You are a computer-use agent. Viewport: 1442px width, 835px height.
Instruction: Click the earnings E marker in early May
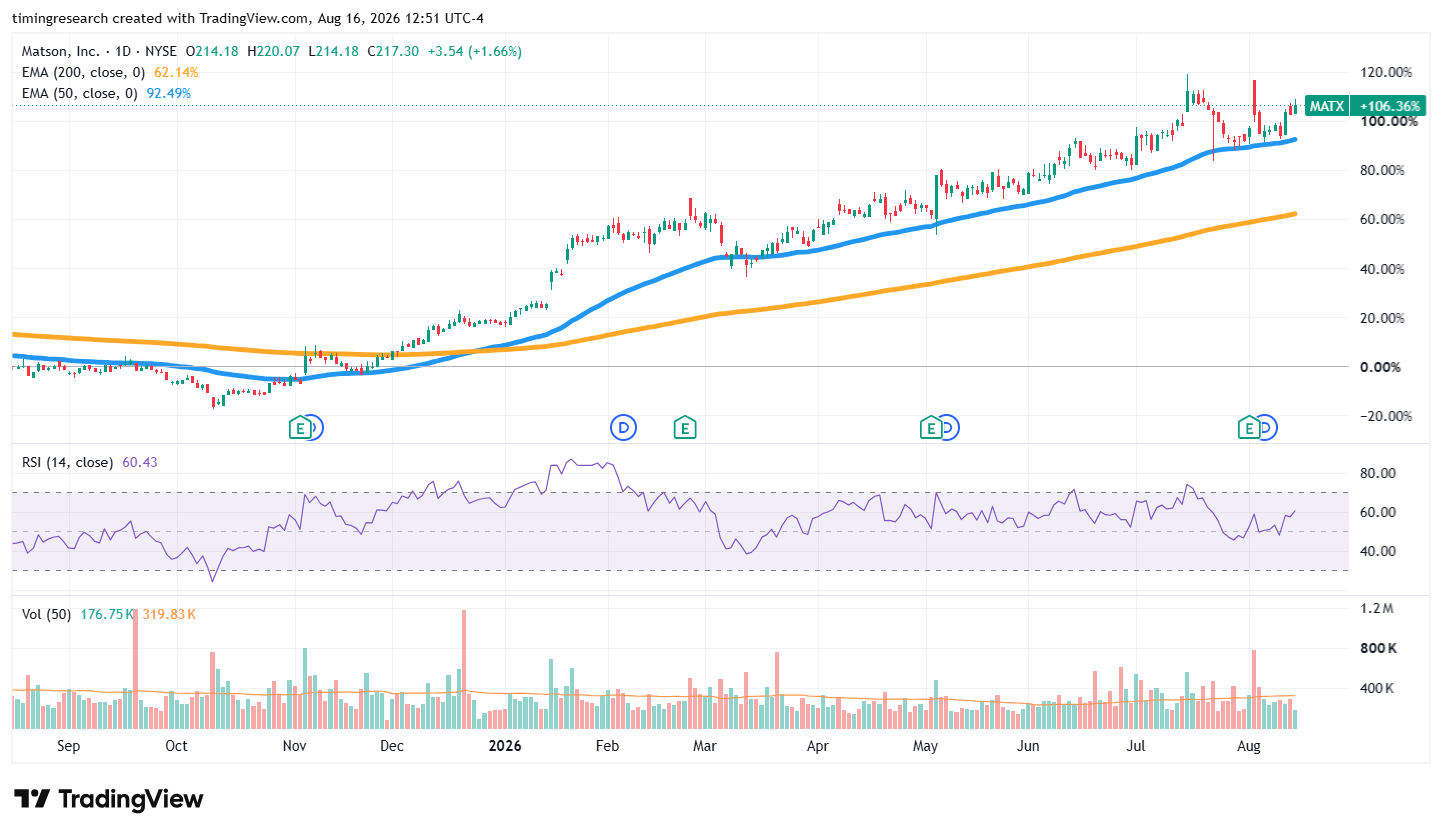[x=931, y=429]
